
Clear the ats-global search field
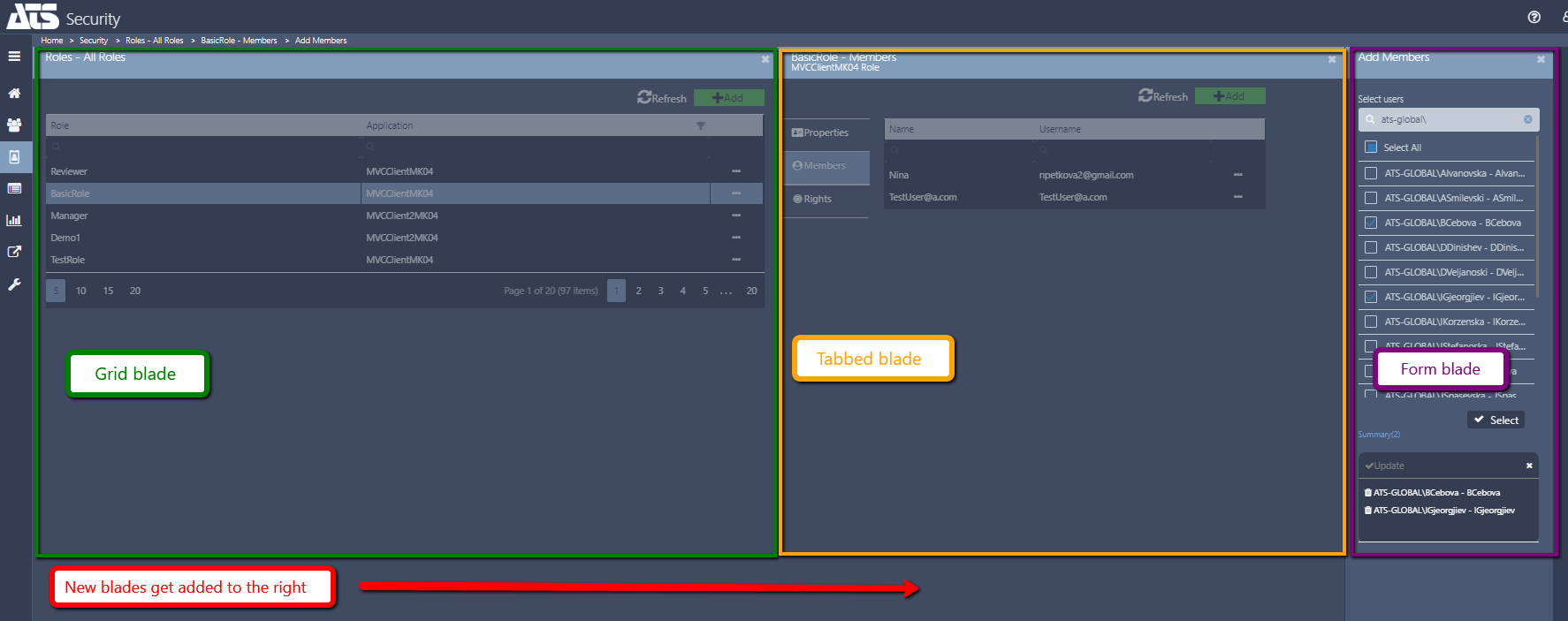(1527, 119)
